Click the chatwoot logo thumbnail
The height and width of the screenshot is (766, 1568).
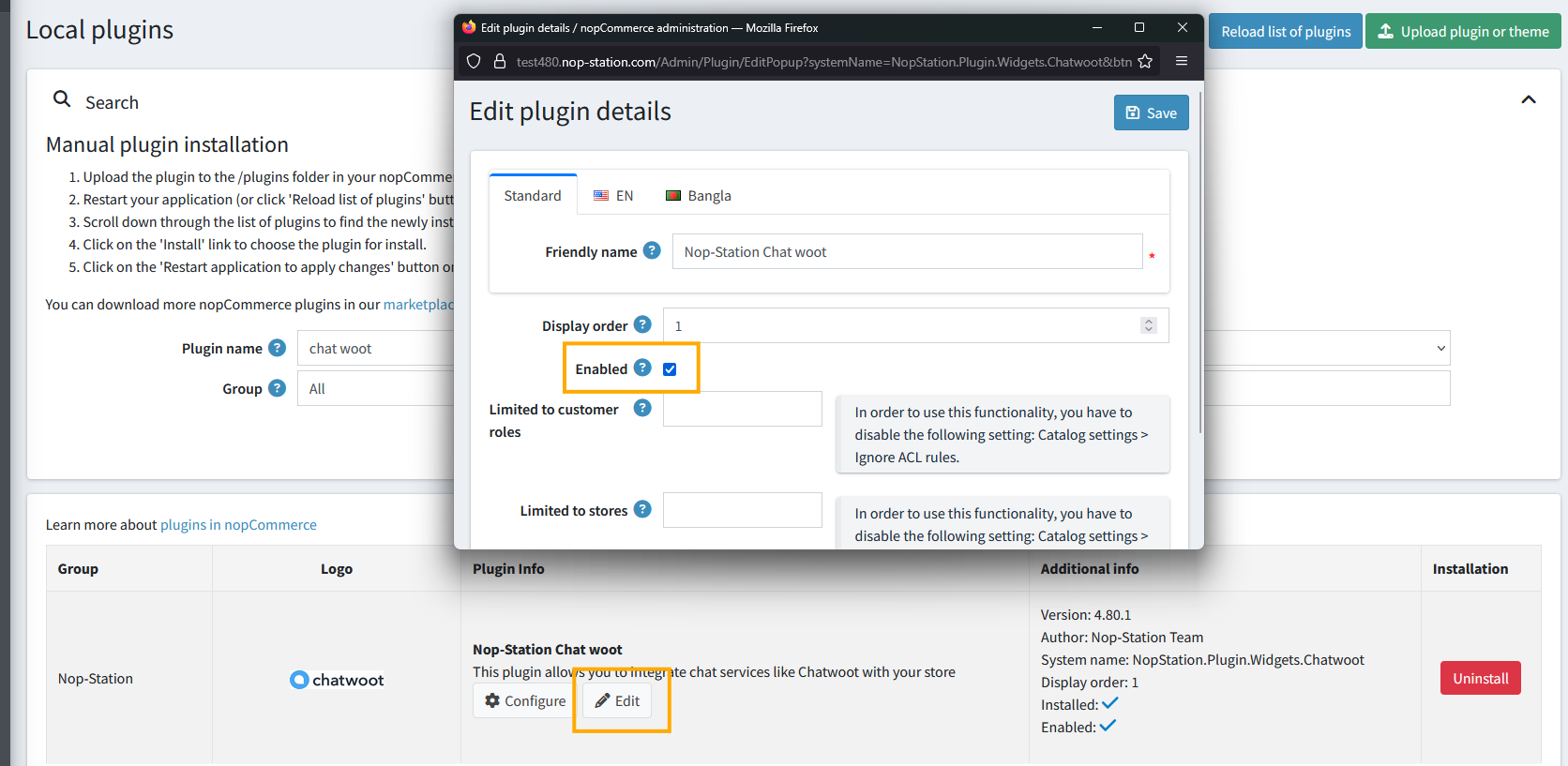[x=337, y=680]
